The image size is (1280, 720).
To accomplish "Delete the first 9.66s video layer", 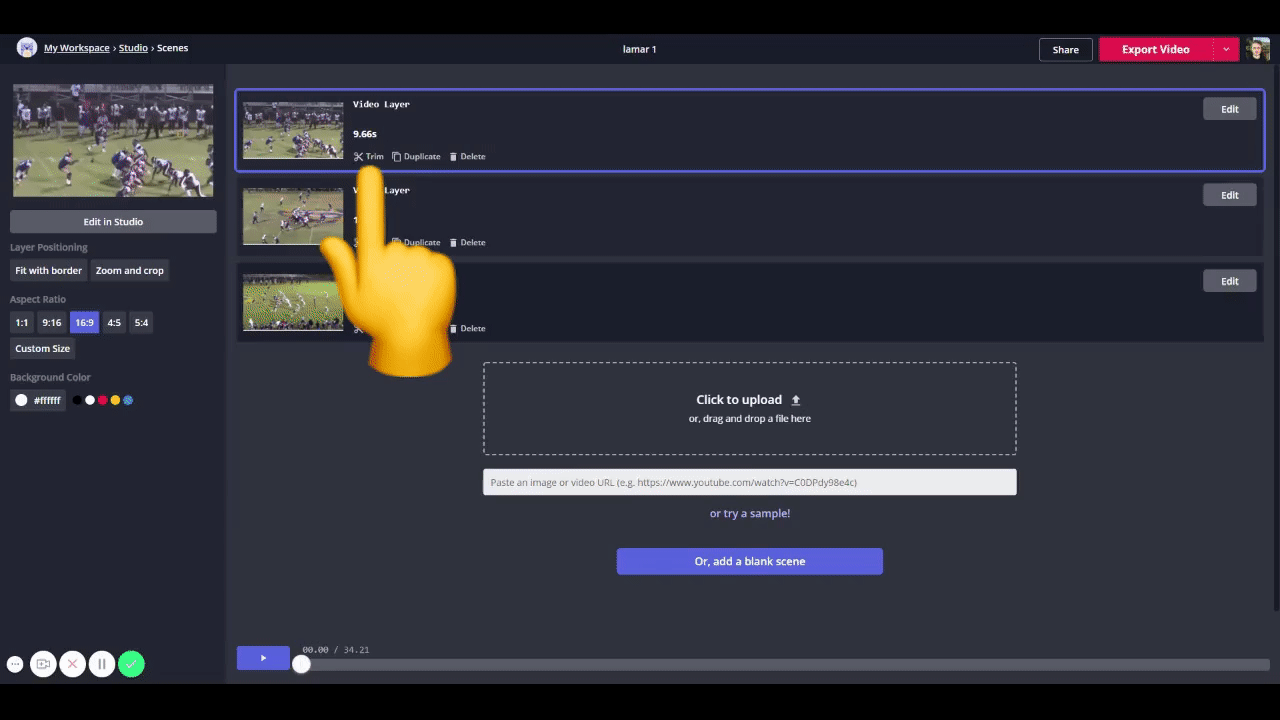I will click(x=467, y=157).
